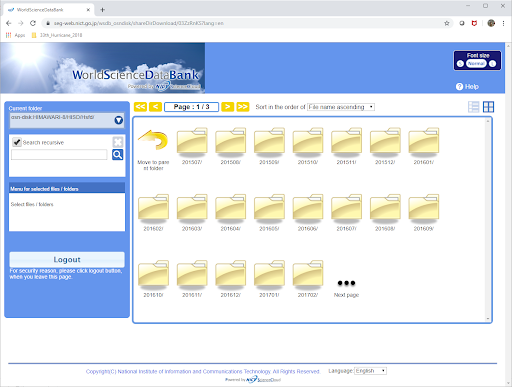Open a new browser tab
The width and height of the screenshot is (512, 387).
[103, 10]
